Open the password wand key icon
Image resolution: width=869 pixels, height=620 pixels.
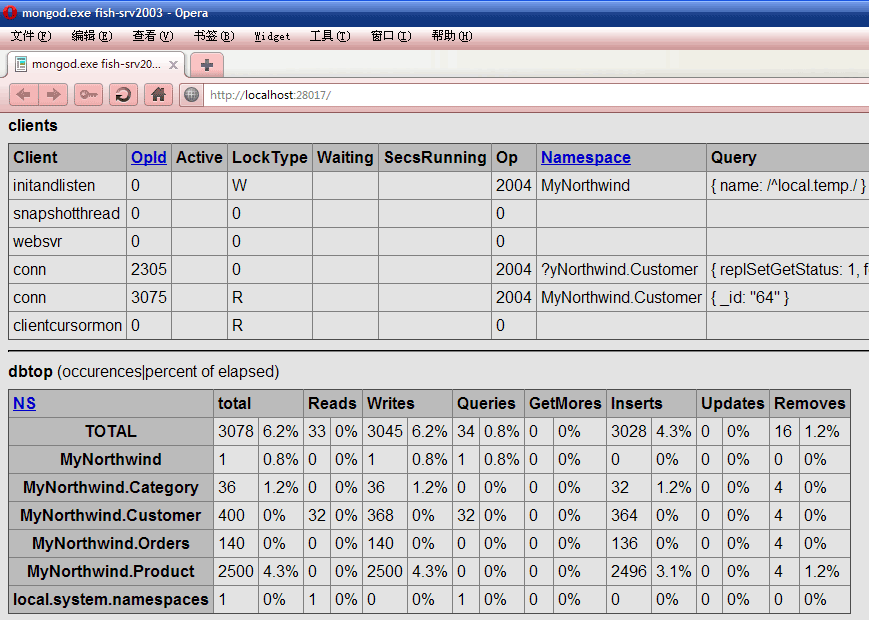(89, 95)
